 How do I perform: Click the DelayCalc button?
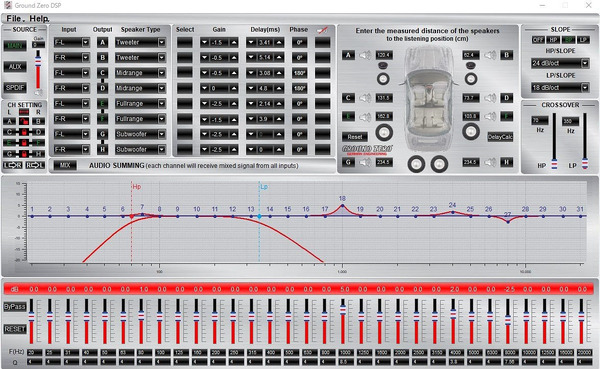[x=500, y=137]
